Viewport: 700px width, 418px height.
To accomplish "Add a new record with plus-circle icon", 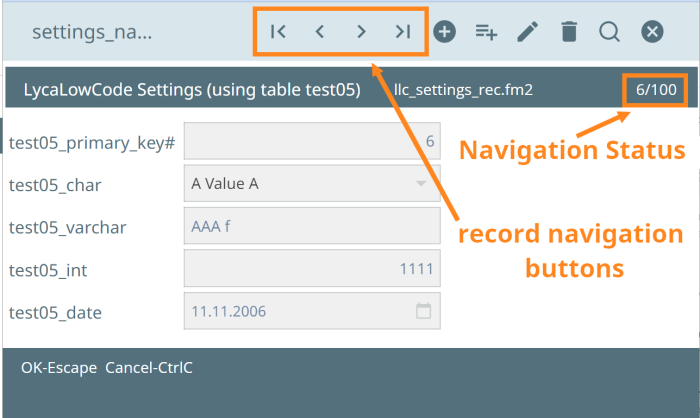I will 444,32.
